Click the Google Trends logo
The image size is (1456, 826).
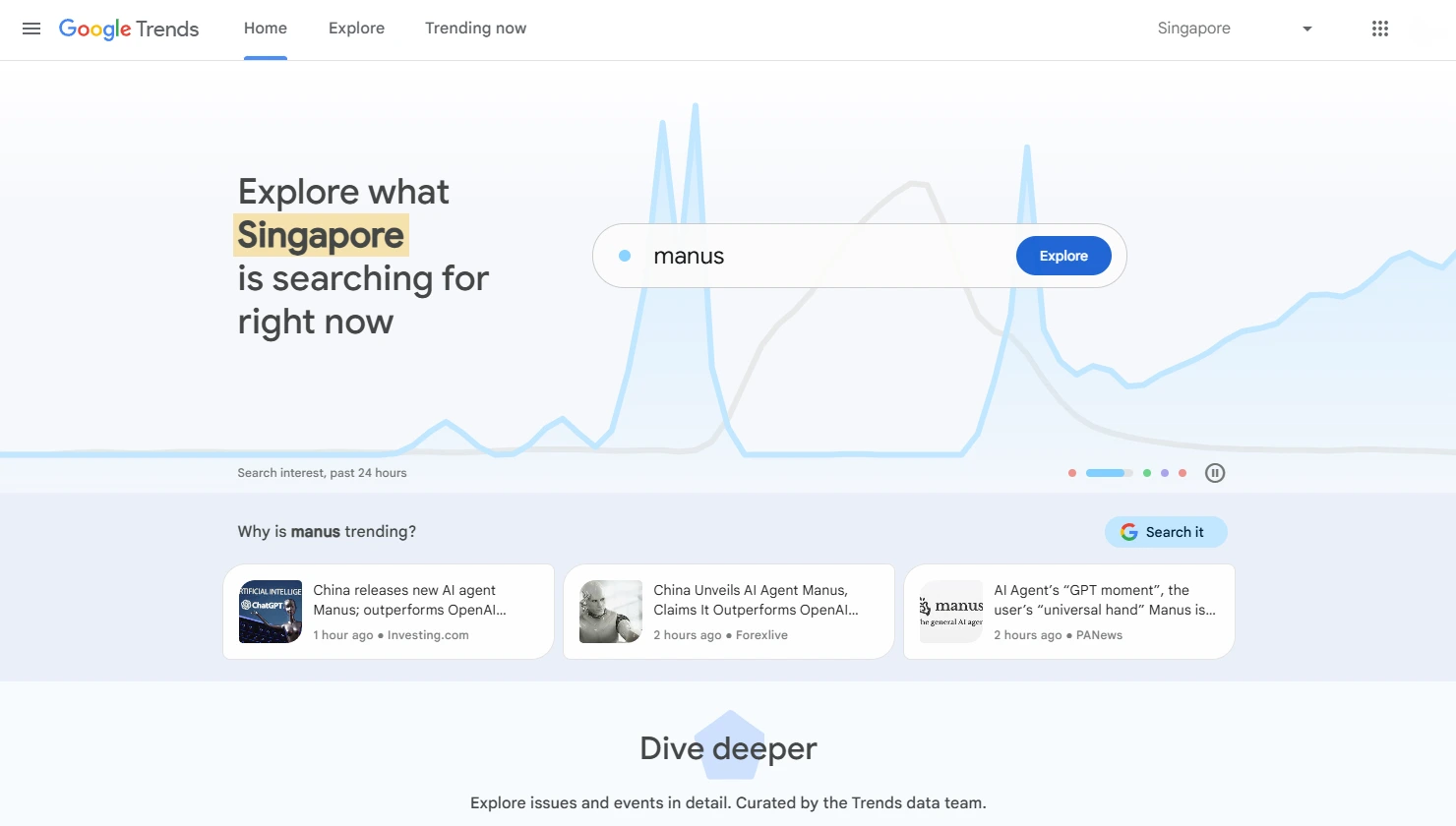click(129, 29)
